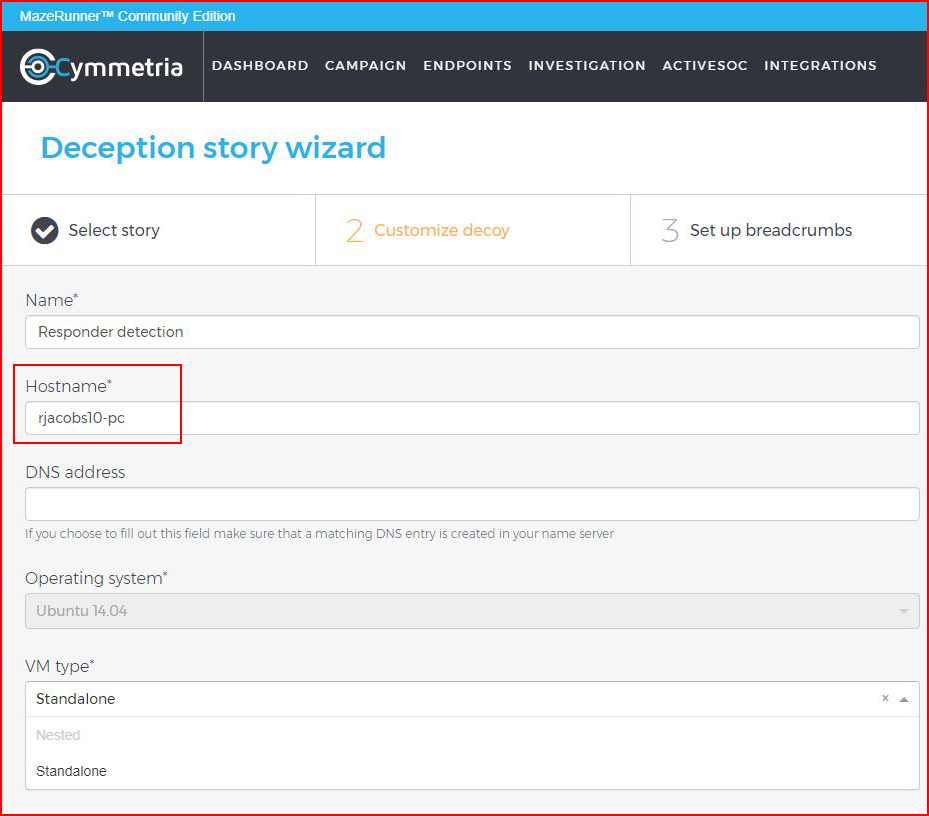Click the DNS entry hint text
929x816 pixels.
point(319,533)
